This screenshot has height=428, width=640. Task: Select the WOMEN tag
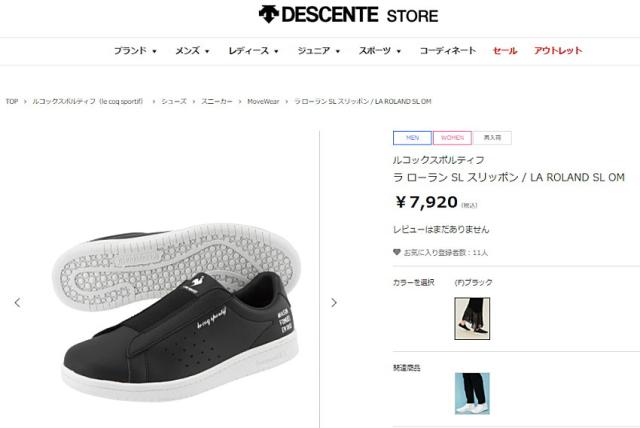tap(452, 138)
